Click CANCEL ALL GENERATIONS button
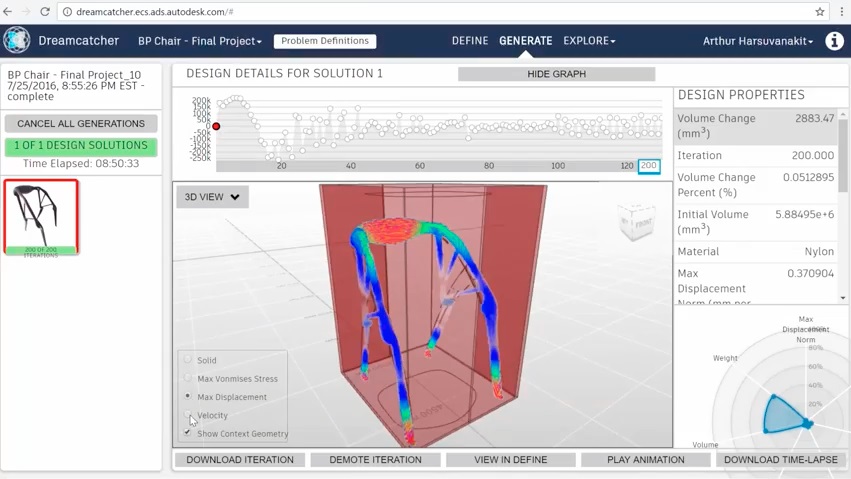 (x=81, y=124)
